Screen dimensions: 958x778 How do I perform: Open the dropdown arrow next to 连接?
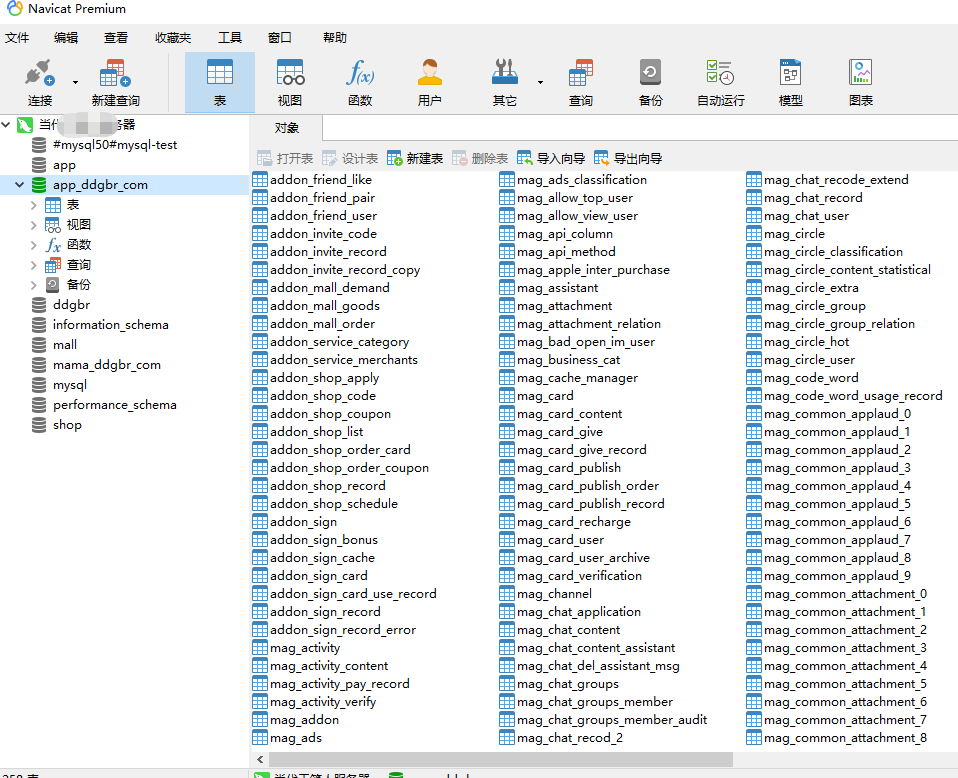(x=75, y=83)
